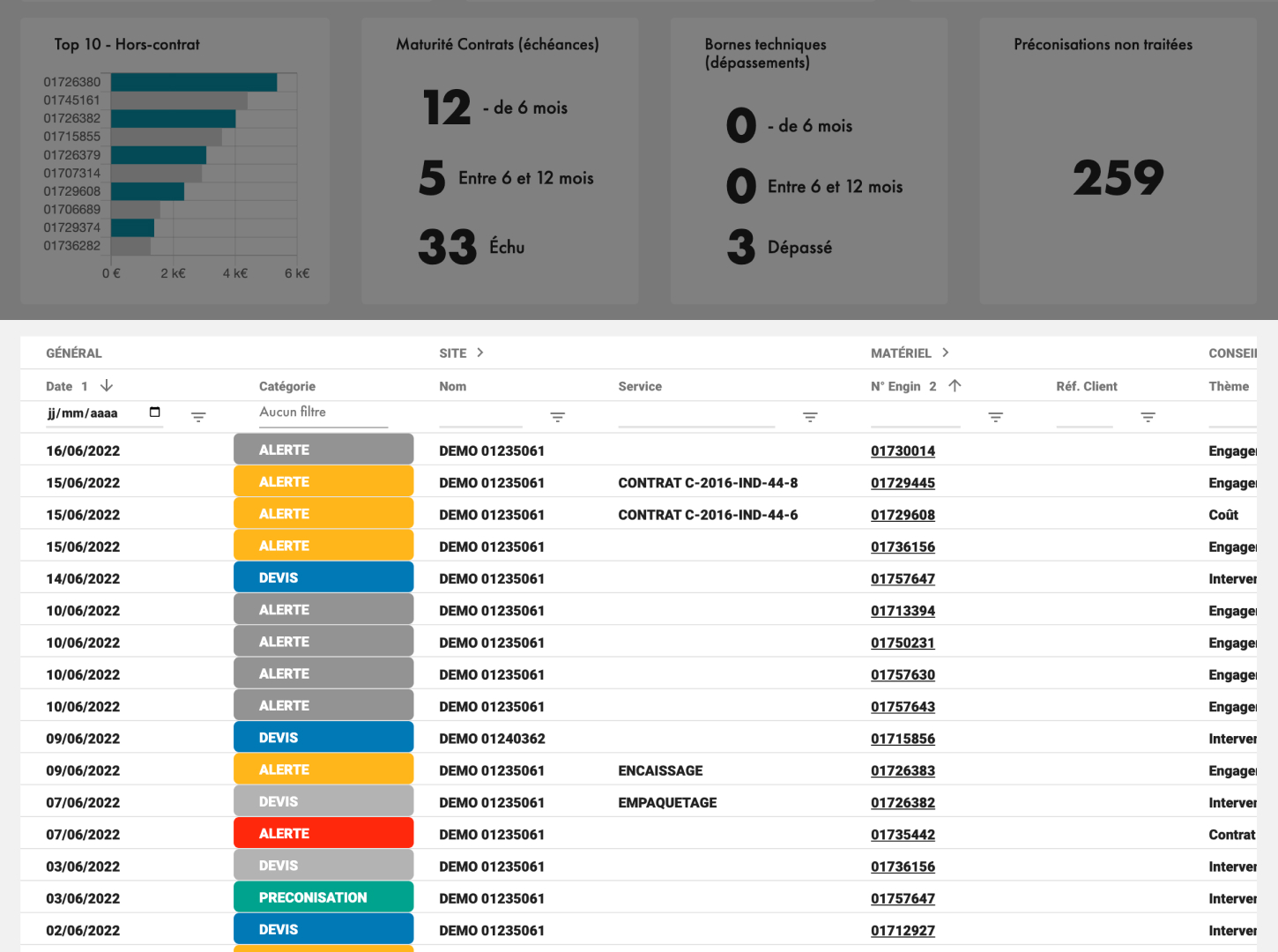Sort by the Service column header
The width and height of the screenshot is (1278, 952).
pos(640,386)
